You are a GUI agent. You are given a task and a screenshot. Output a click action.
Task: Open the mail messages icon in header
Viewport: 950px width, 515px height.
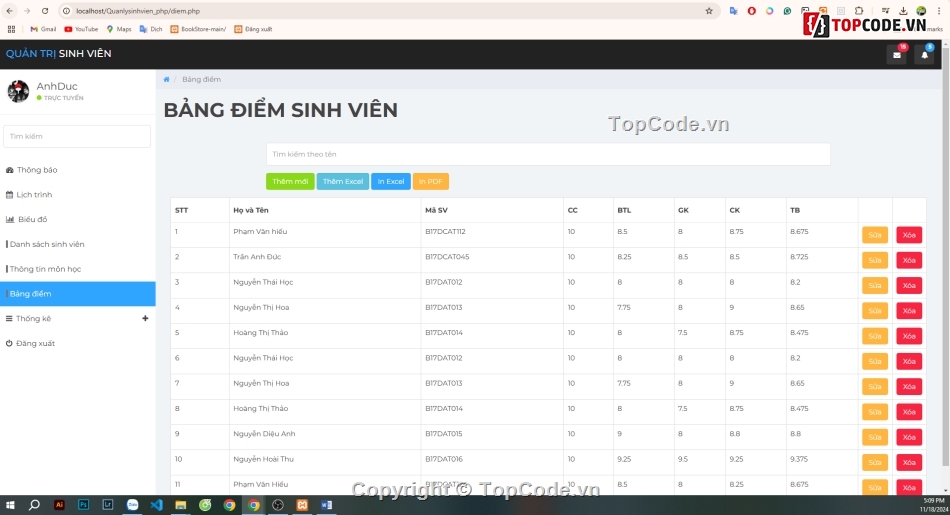click(x=897, y=55)
